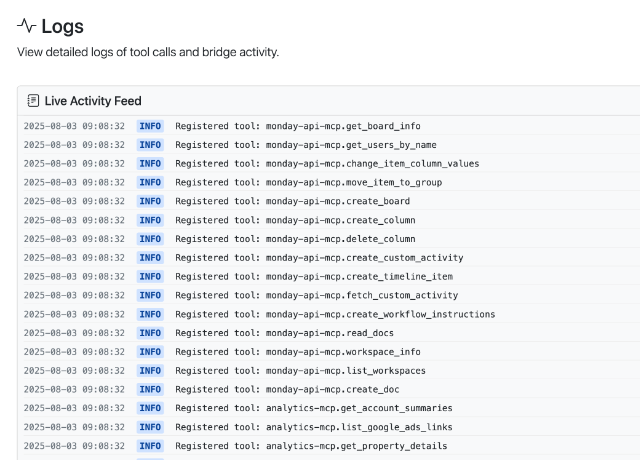This screenshot has height=460, width=640.
Task: Click log row for get_board_info tool
Action: [x=329, y=126]
